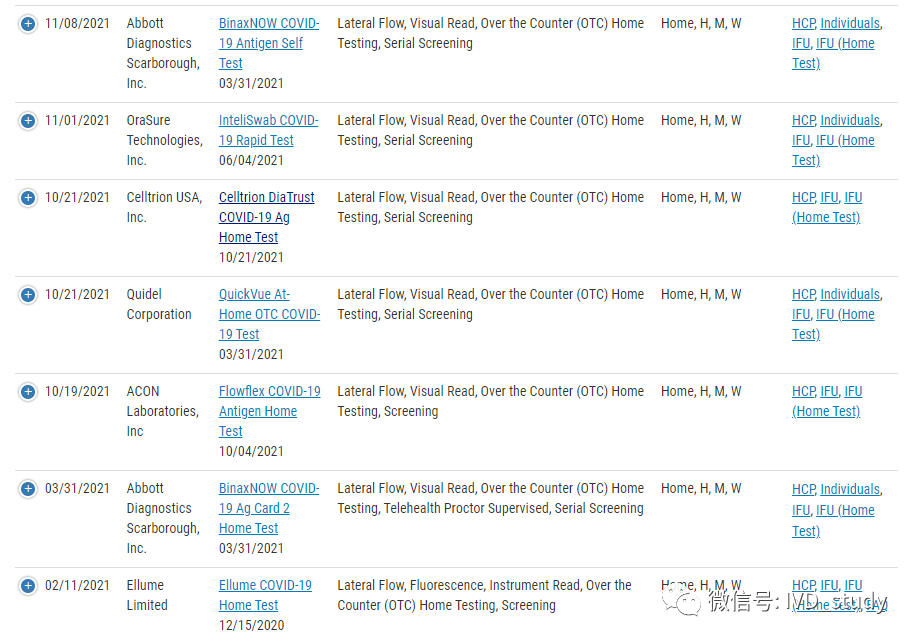Select the 11/08/2021 date cell
916x643 pixels.
(77, 23)
